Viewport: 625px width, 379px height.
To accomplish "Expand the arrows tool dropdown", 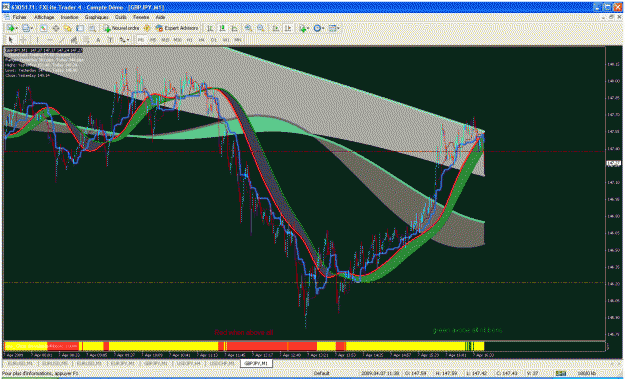I will pos(128,39).
